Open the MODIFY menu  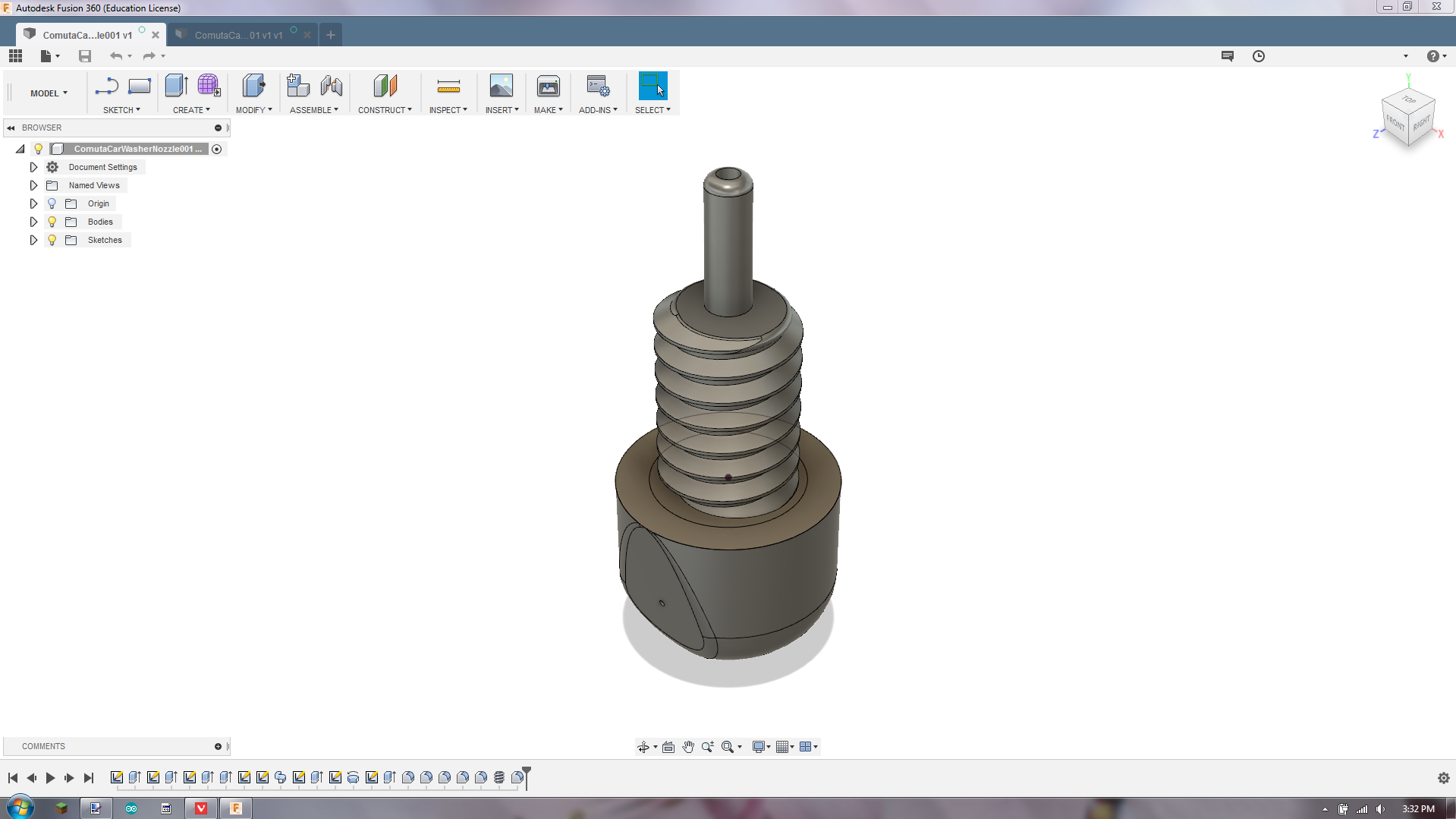(x=253, y=110)
